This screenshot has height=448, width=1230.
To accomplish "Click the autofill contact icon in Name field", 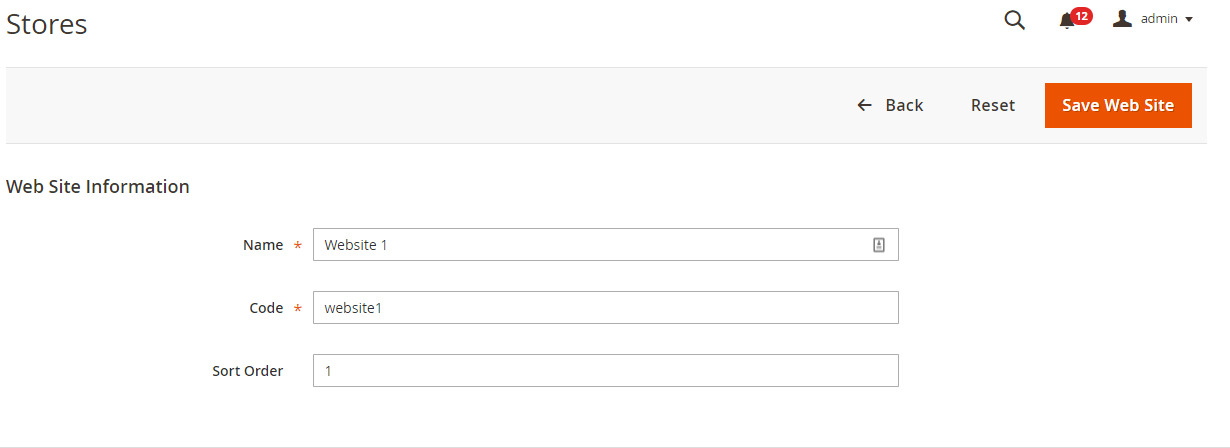I will (x=879, y=245).
